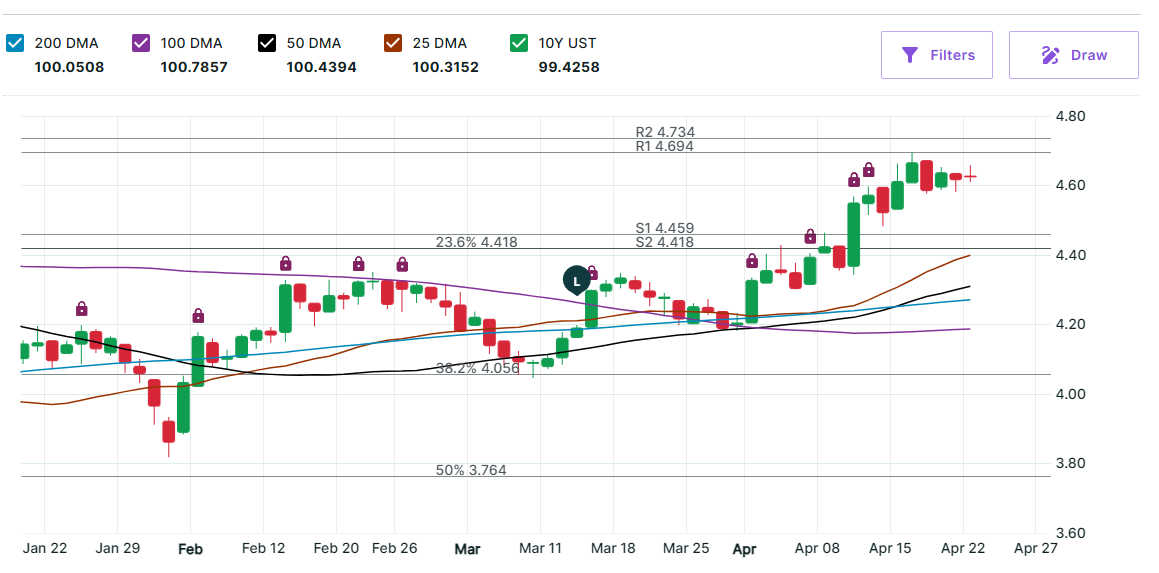Click the 4.20 y-axis label
The width and height of the screenshot is (1159, 573).
click(x=1072, y=325)
